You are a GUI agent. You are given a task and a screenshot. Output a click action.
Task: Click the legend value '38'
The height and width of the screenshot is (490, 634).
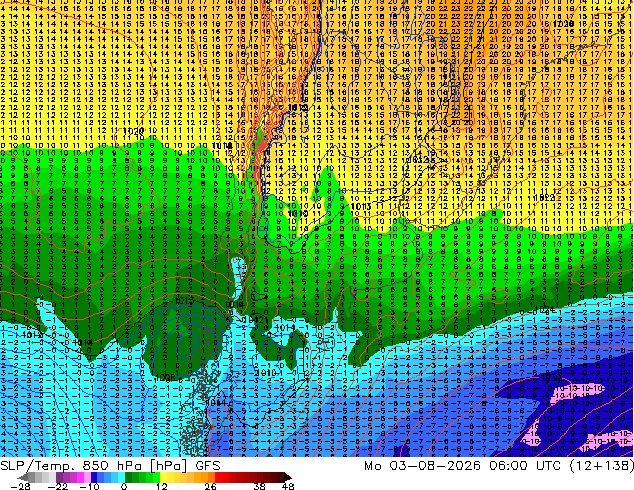259,486
